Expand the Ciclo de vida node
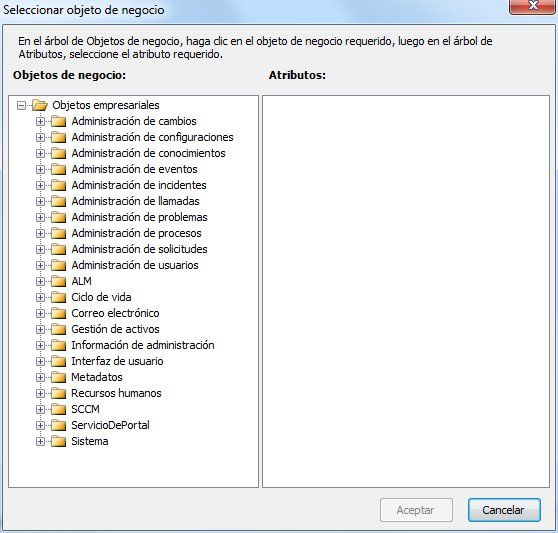This screenshot has width=558, height=533. click(40, 297)
